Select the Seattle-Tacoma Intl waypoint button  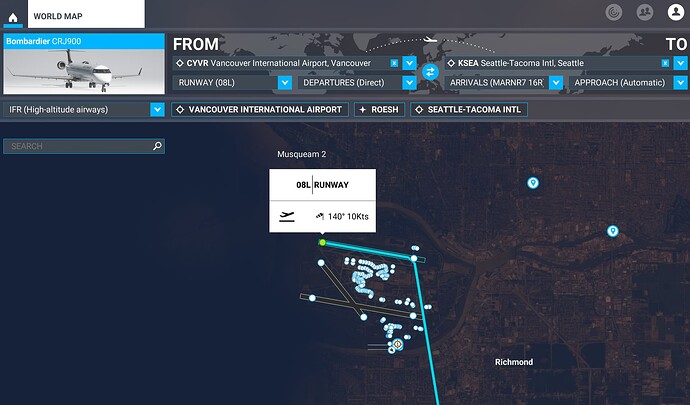(469, 110)
